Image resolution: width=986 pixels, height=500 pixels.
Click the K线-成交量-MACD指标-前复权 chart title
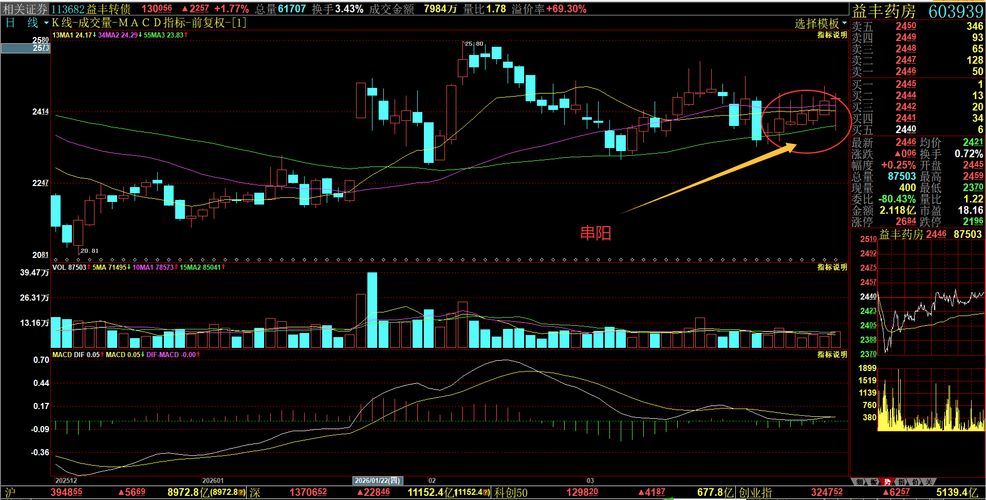[150, 23]
